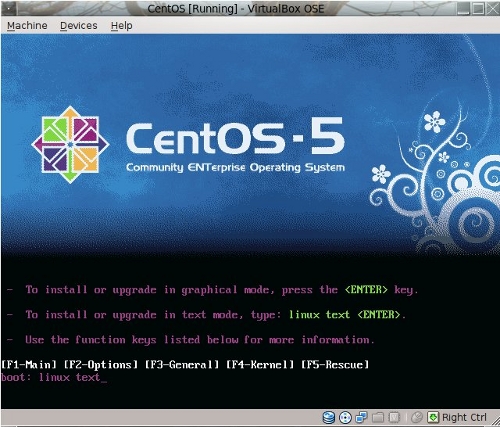Click the hard disk activity icon
Screen dimensions: 500x427
[x=329, y=417]
